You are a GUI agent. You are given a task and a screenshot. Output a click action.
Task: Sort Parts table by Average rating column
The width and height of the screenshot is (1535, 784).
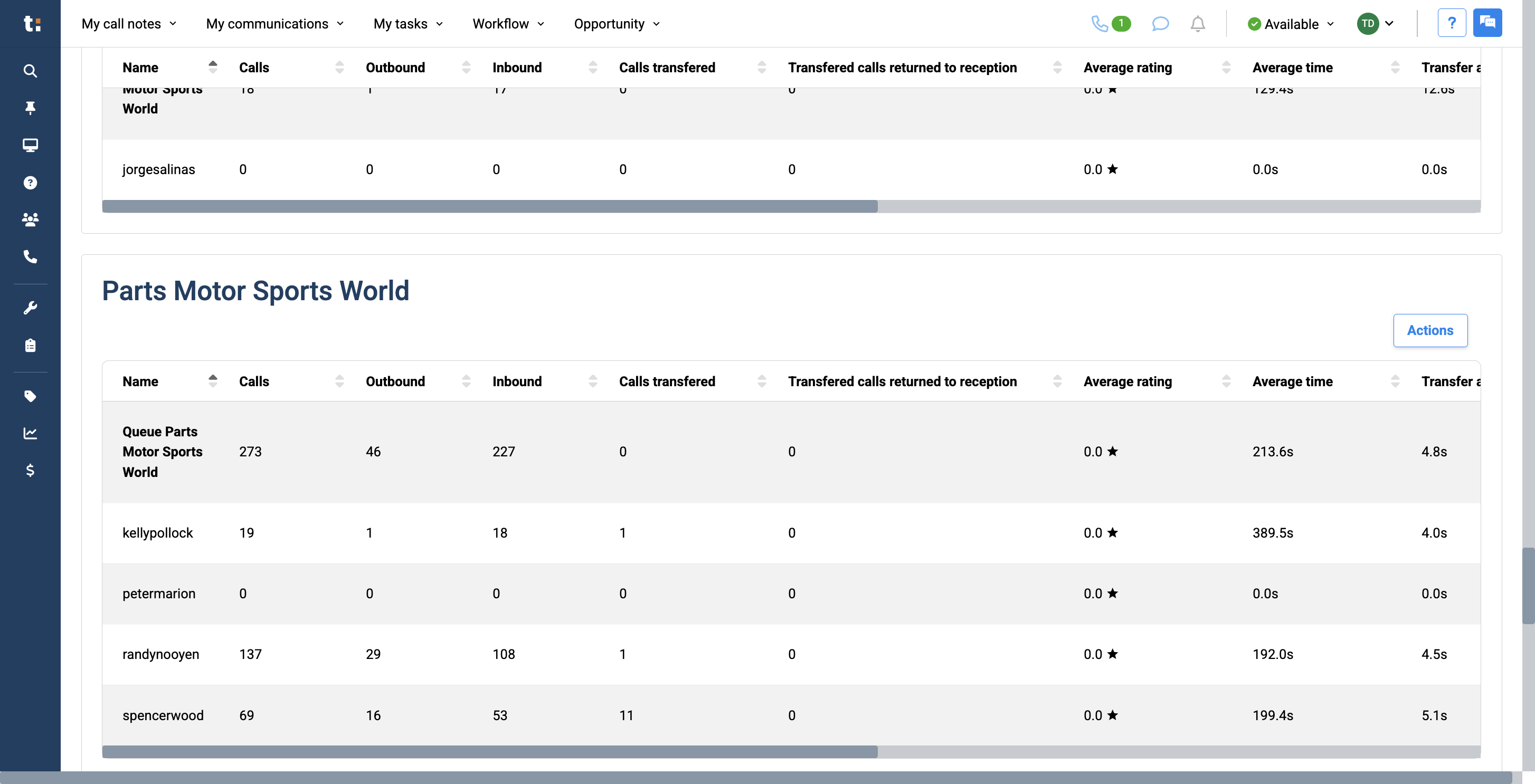coord(1226,381)
